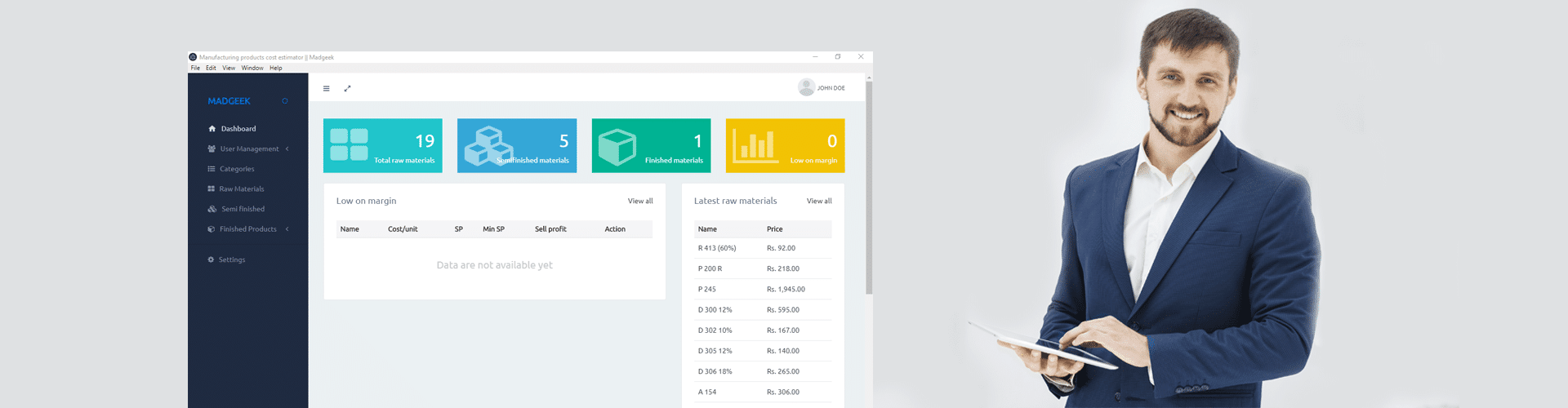Click the Low on margin yellow card
The image size is (1568, 408).
point(785,145)
